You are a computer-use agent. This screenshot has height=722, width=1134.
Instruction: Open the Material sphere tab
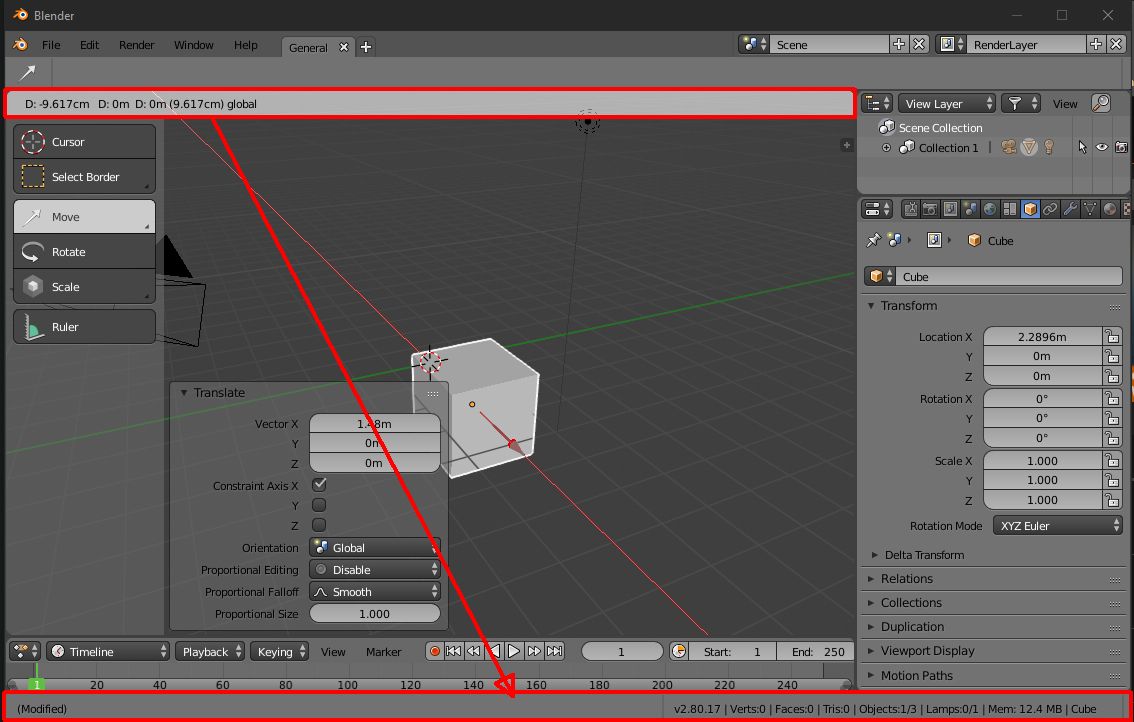point(1109,210)
